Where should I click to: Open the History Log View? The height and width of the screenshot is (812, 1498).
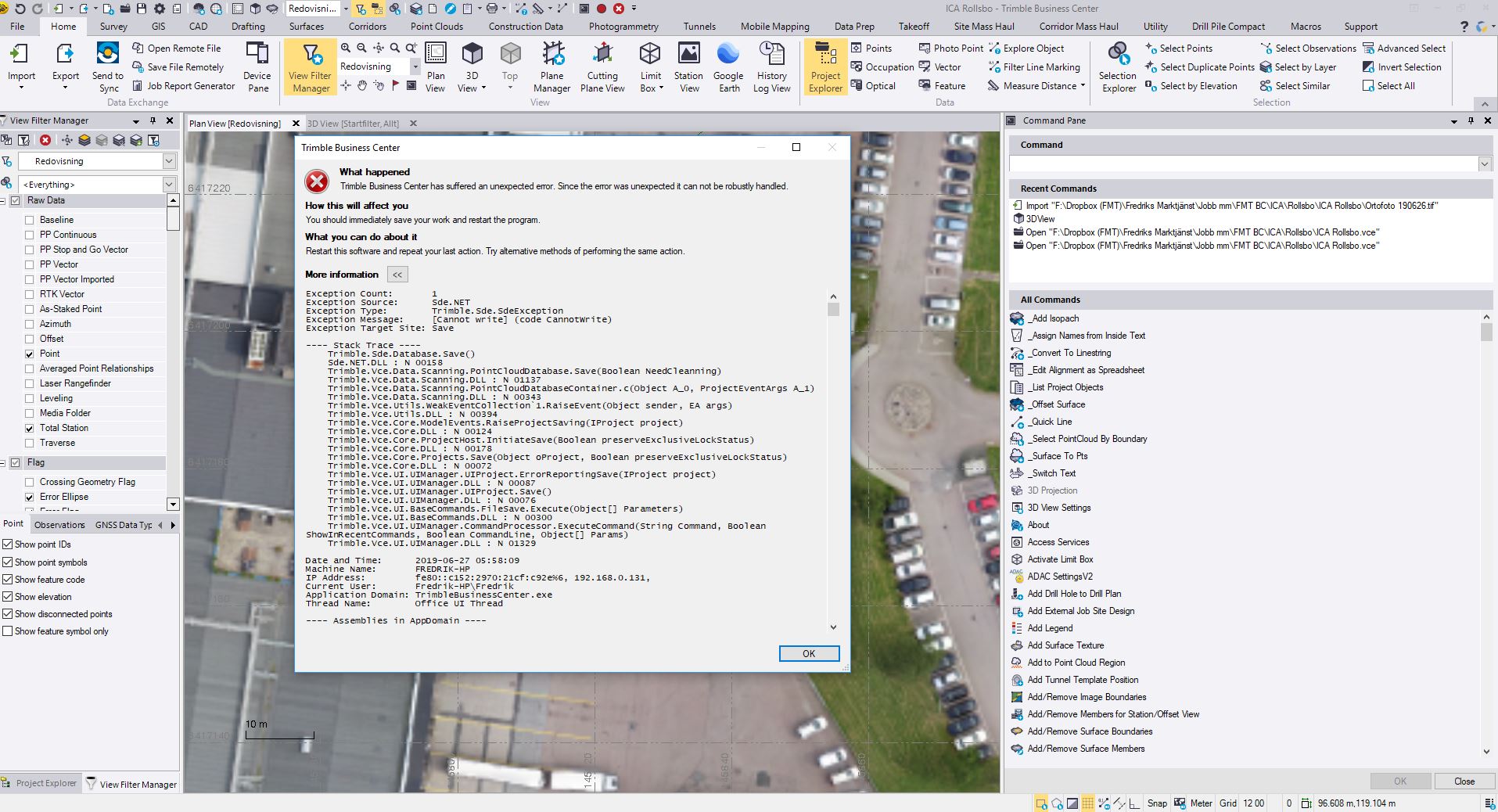click(x=771, y=66)
